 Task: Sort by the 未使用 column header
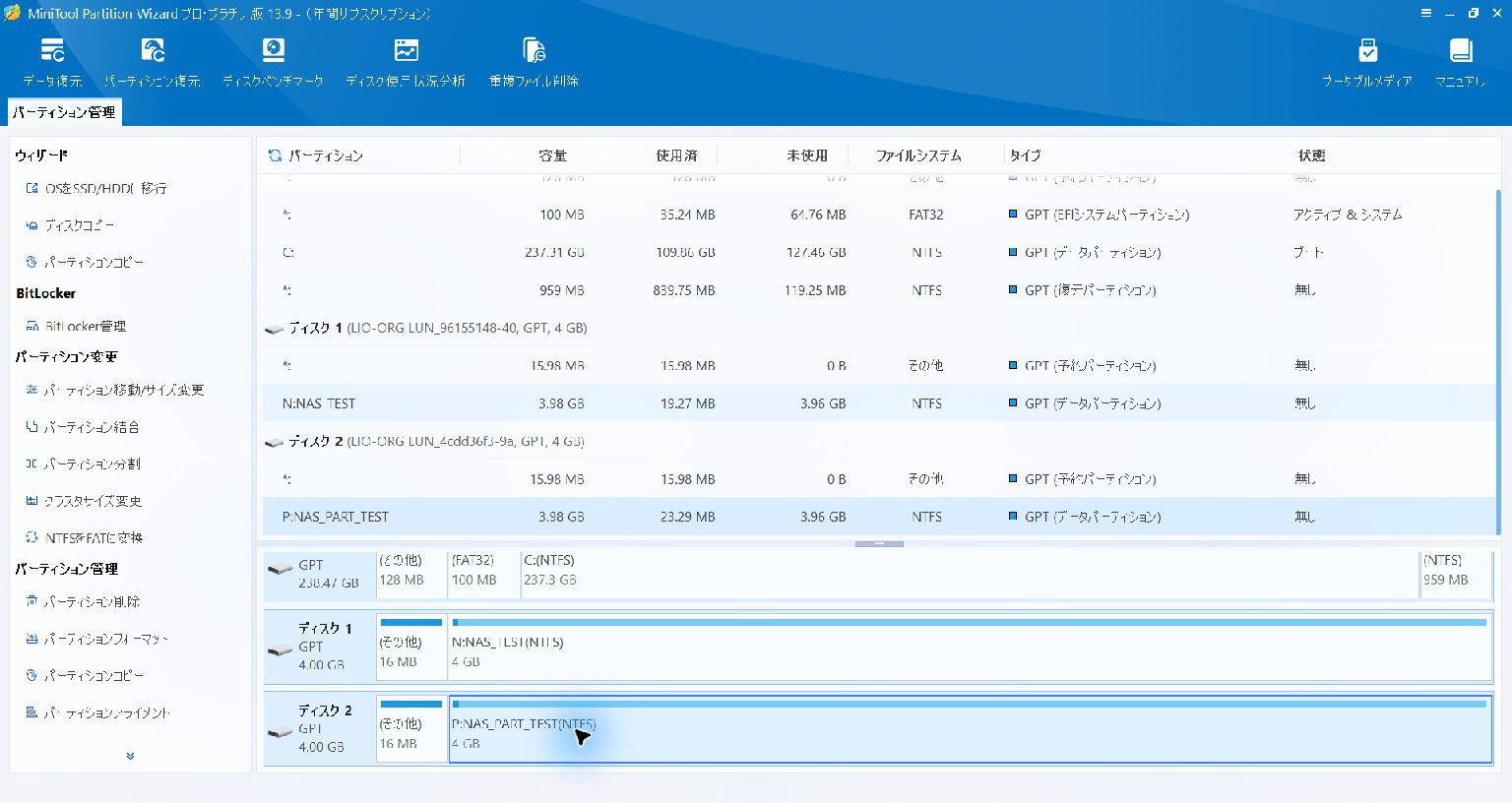coord(807,155)
